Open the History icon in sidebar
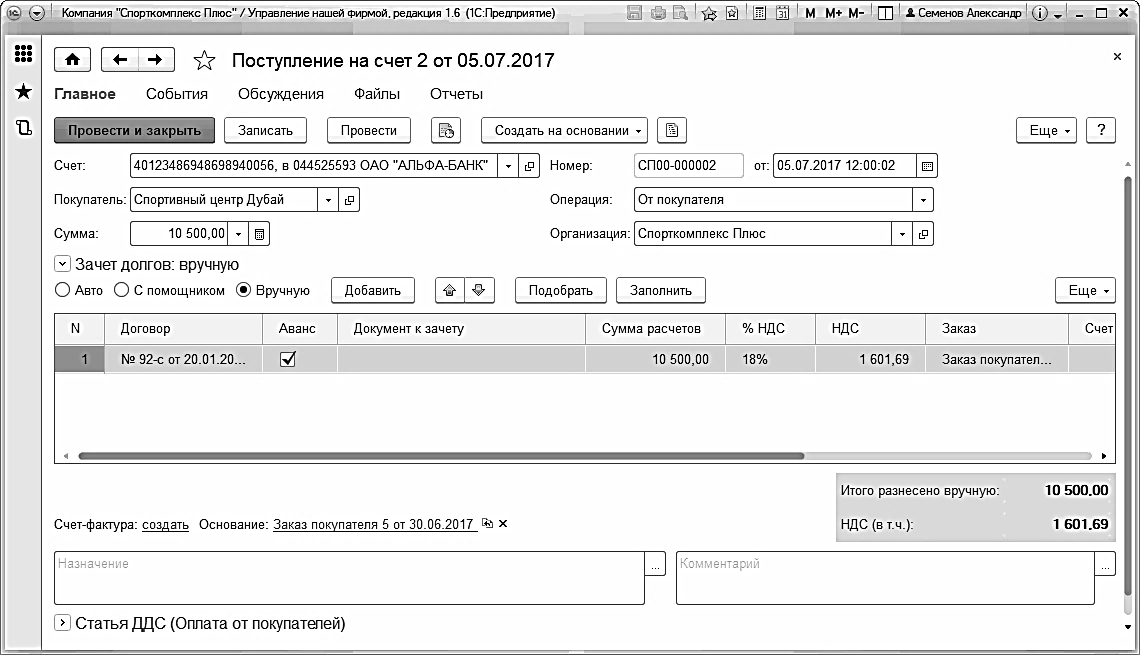Image resolution: width=1140 pixels, height=655 pixels. coord(23,128)
